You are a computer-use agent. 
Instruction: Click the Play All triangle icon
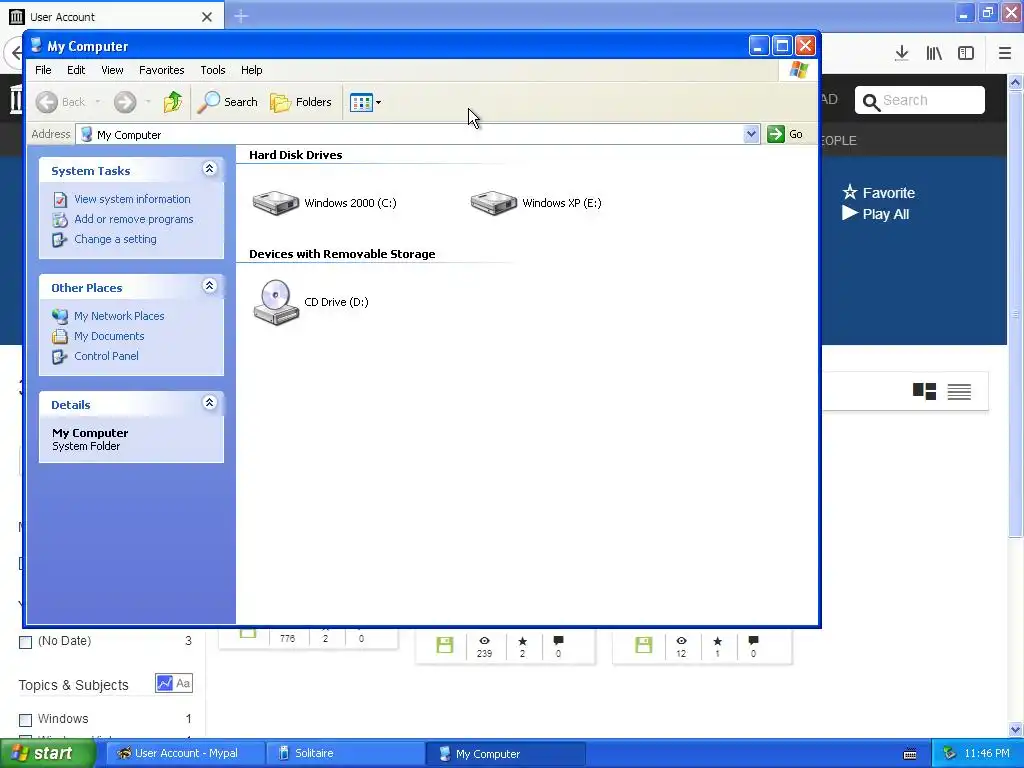click(x=850, y=213)
